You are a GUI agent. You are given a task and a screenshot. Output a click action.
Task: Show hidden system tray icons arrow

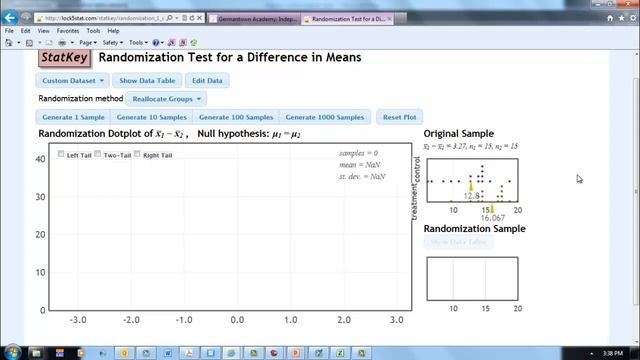coord(591,353)
